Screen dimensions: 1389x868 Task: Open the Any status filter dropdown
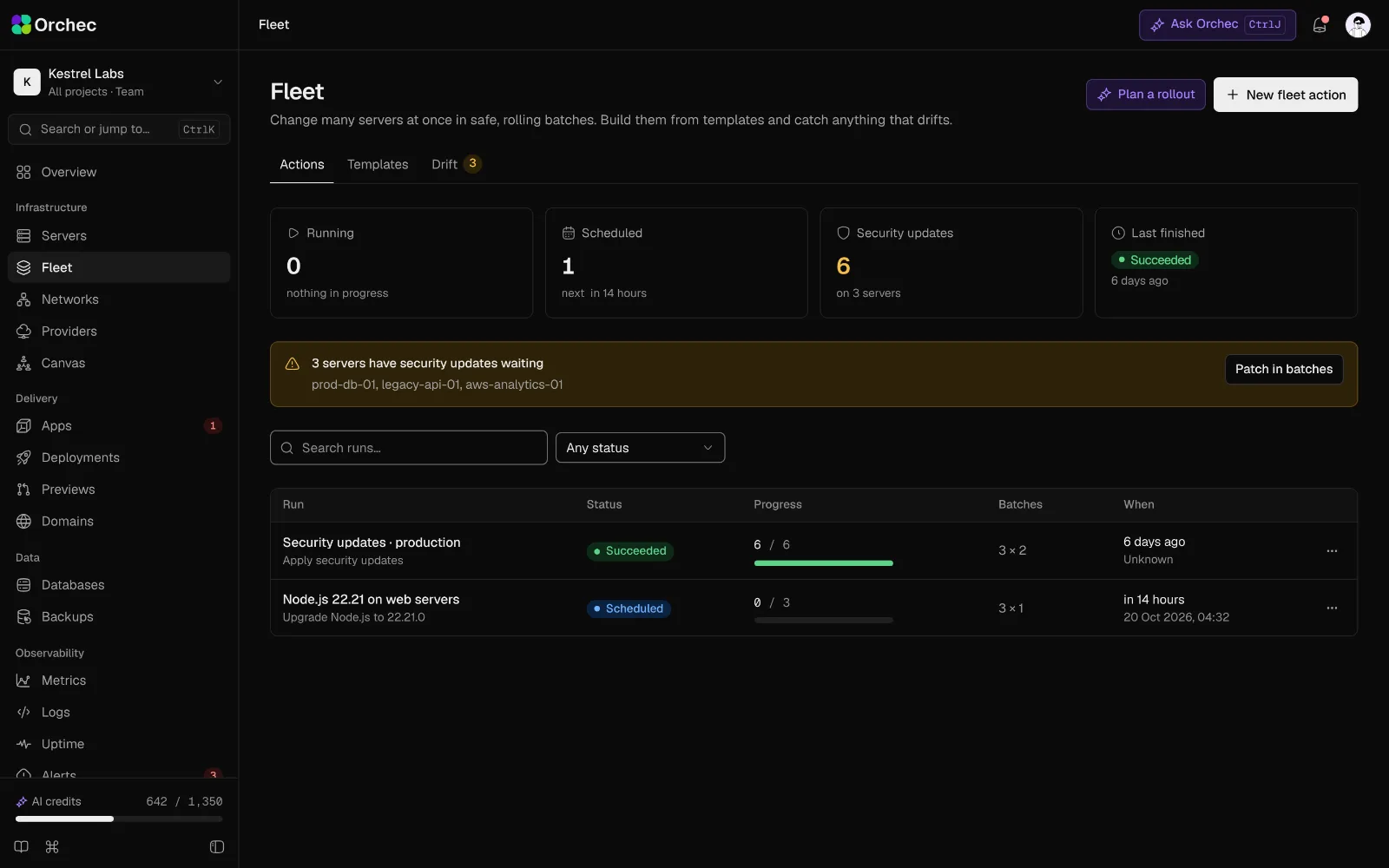640,448
